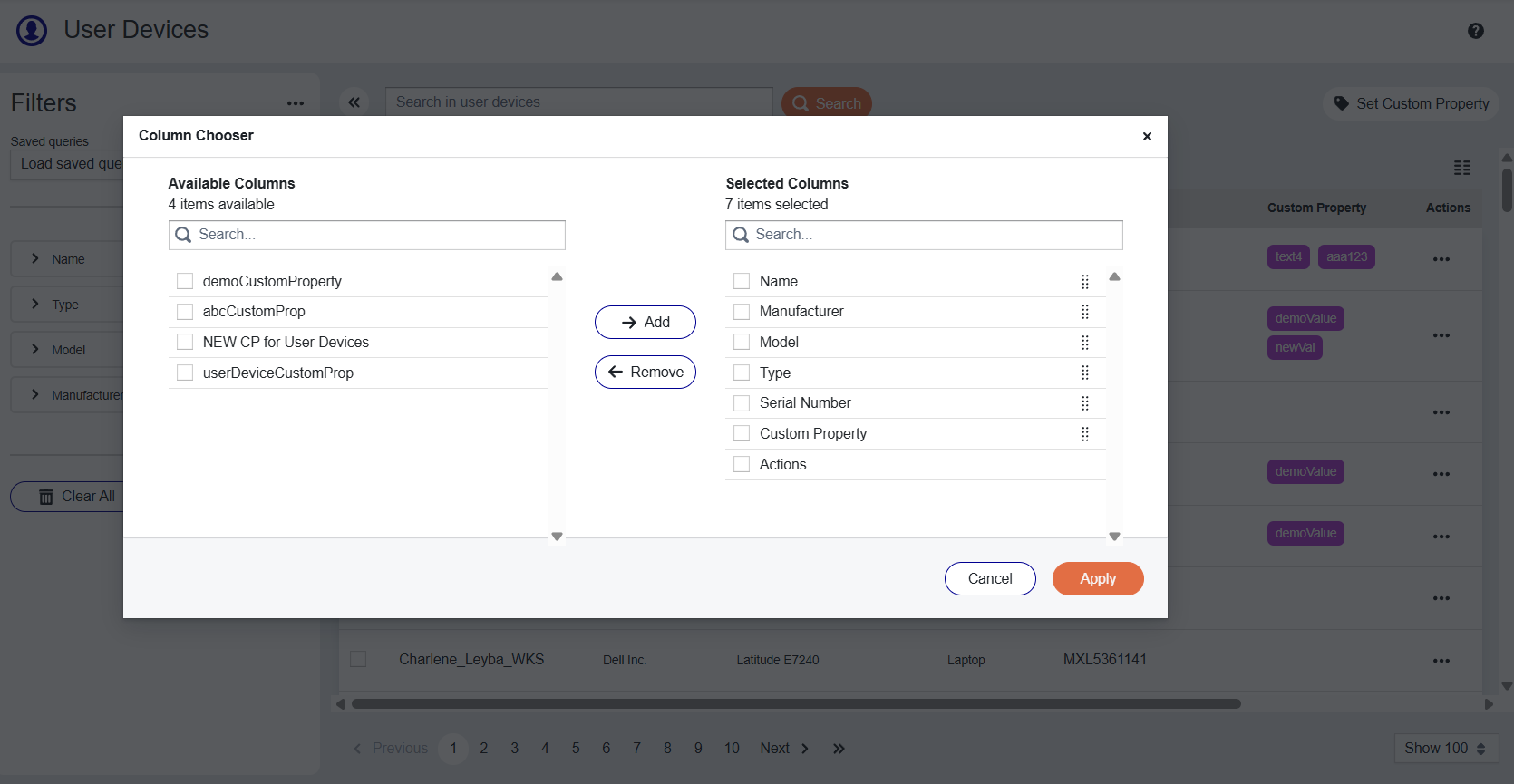Click the horizontal scrollbar under the table

point(795,704)
